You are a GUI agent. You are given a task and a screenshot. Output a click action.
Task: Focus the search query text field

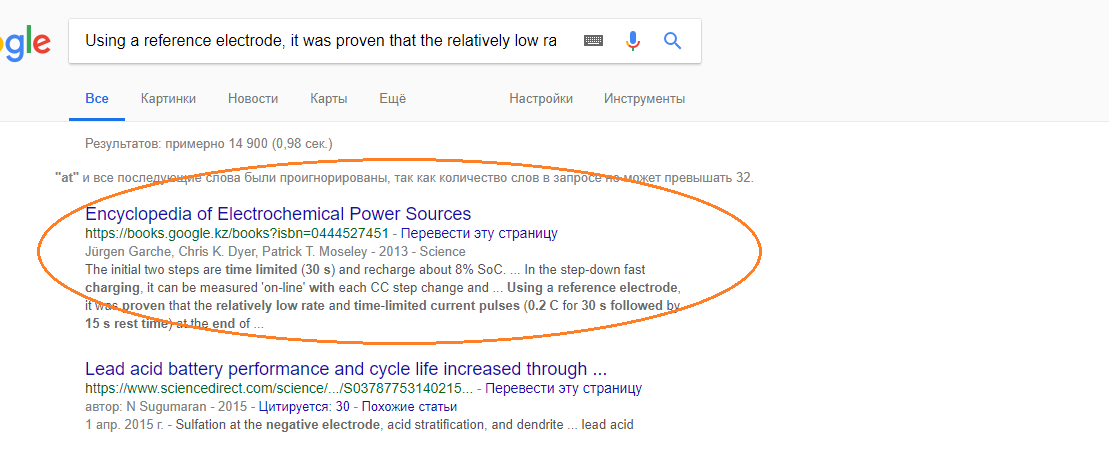320,41
